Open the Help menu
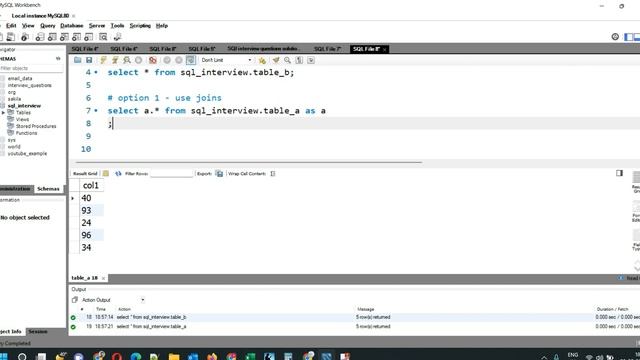 tap(162, 26)
